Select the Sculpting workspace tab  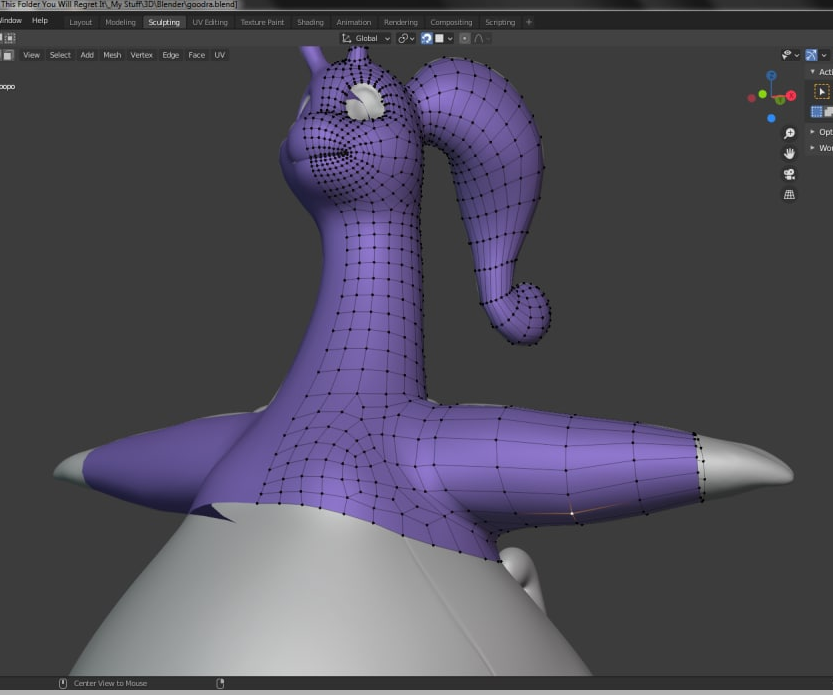coord(164,22)
